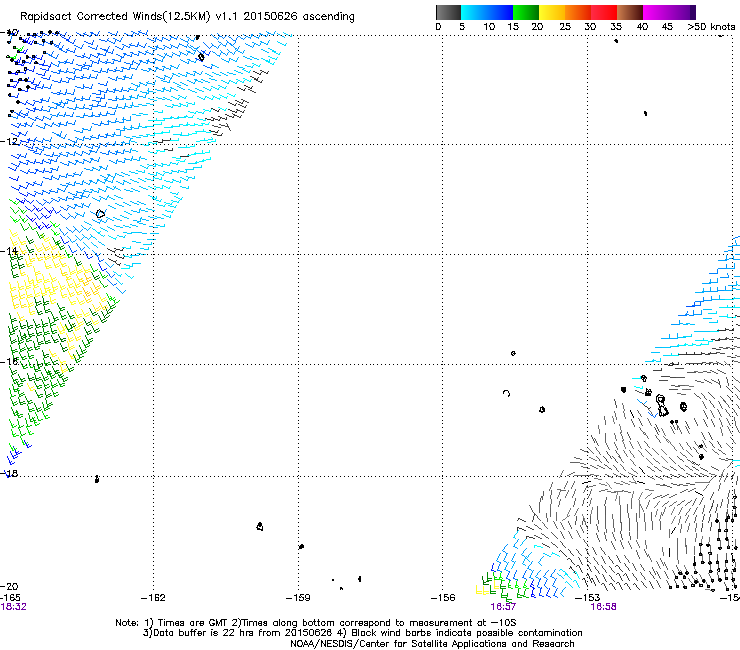Click the red 30-35 knots color segment

[x=604, y=12]
